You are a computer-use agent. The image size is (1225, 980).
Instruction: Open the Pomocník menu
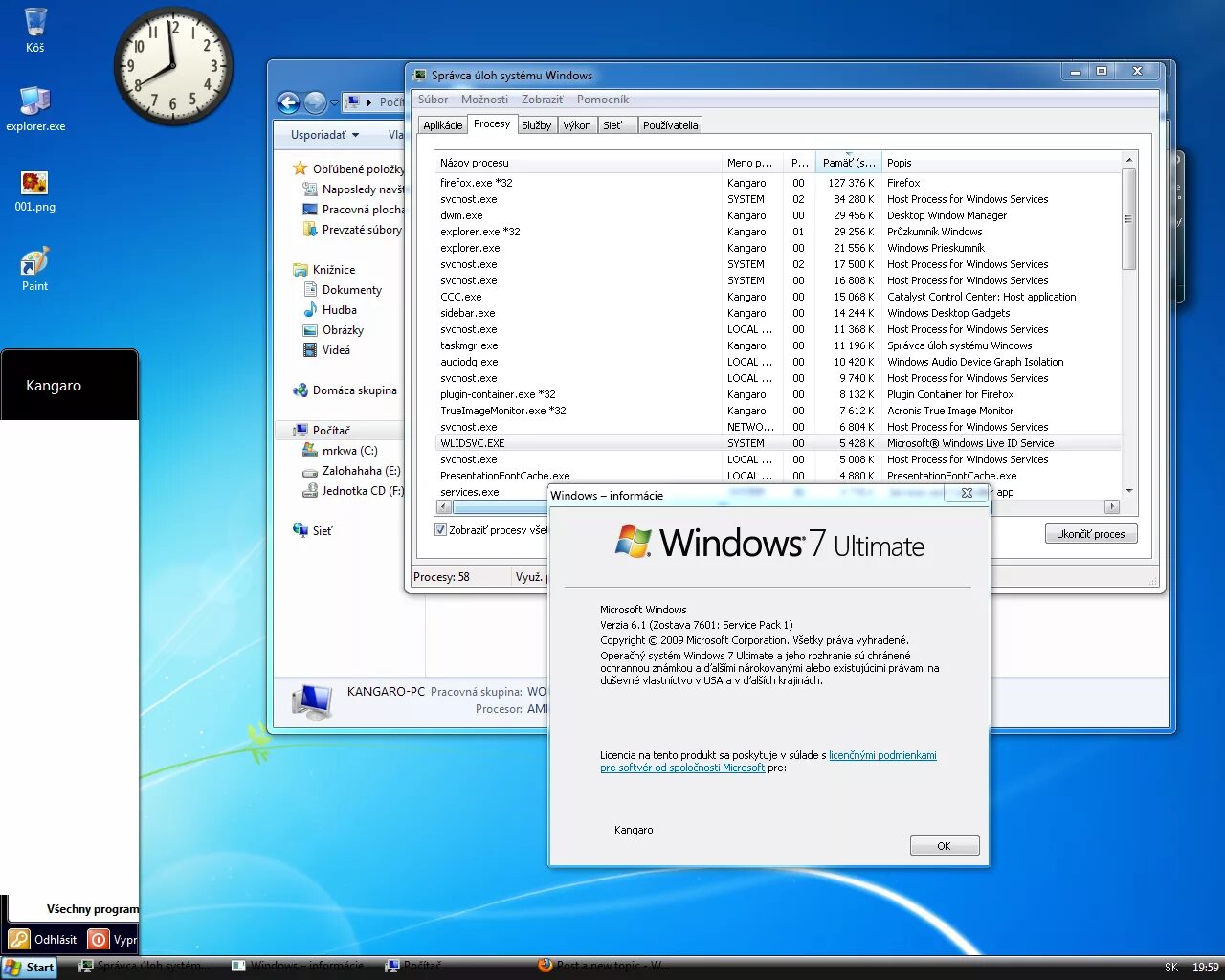coord(603,100)
